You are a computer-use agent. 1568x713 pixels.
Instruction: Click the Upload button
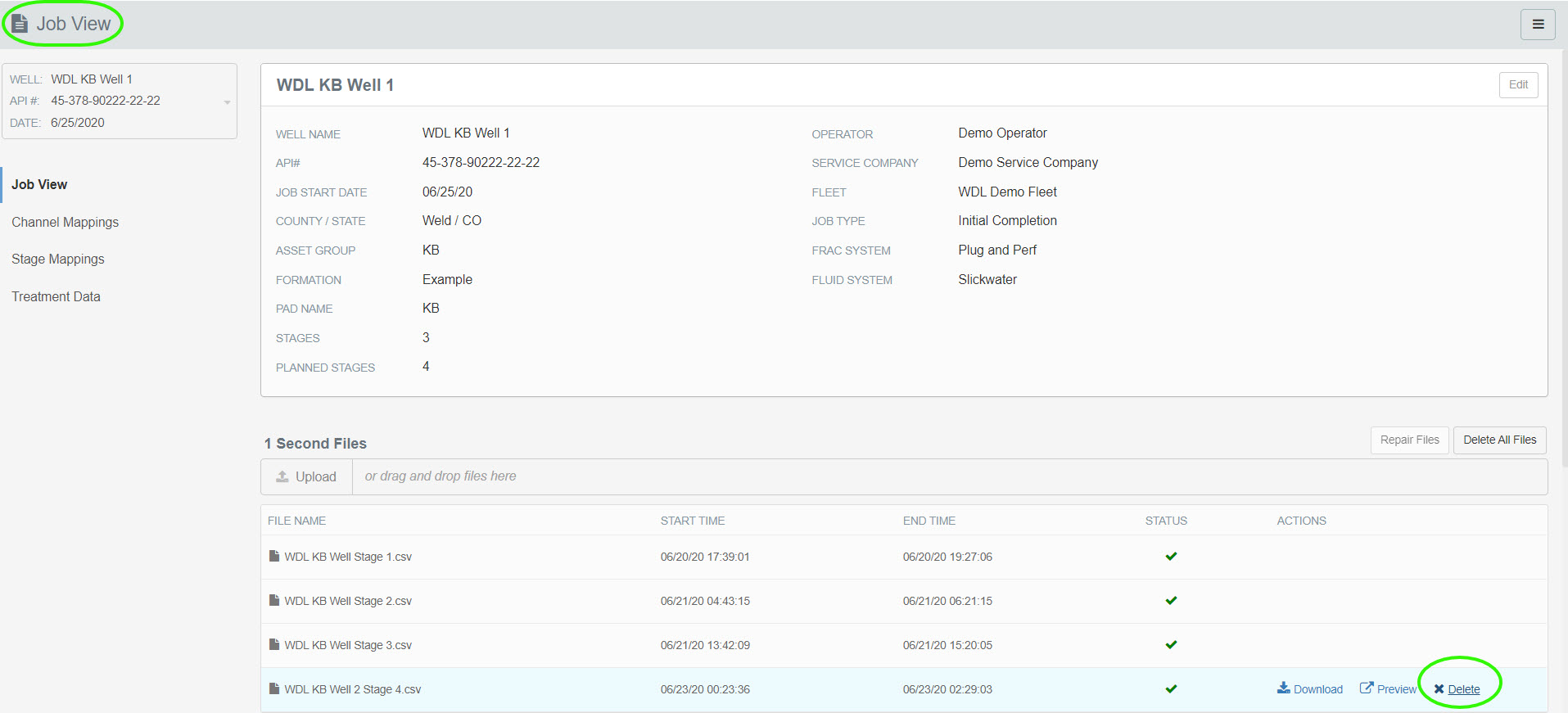(306, 477)
